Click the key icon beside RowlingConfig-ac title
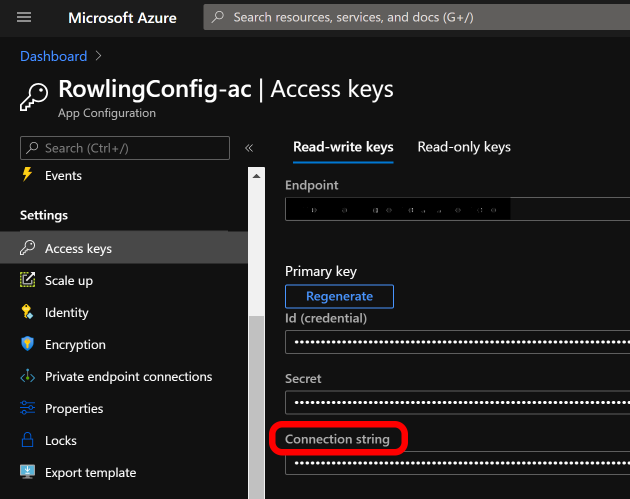630x499 pixels. pyautogui.click(x=34, y=97)
